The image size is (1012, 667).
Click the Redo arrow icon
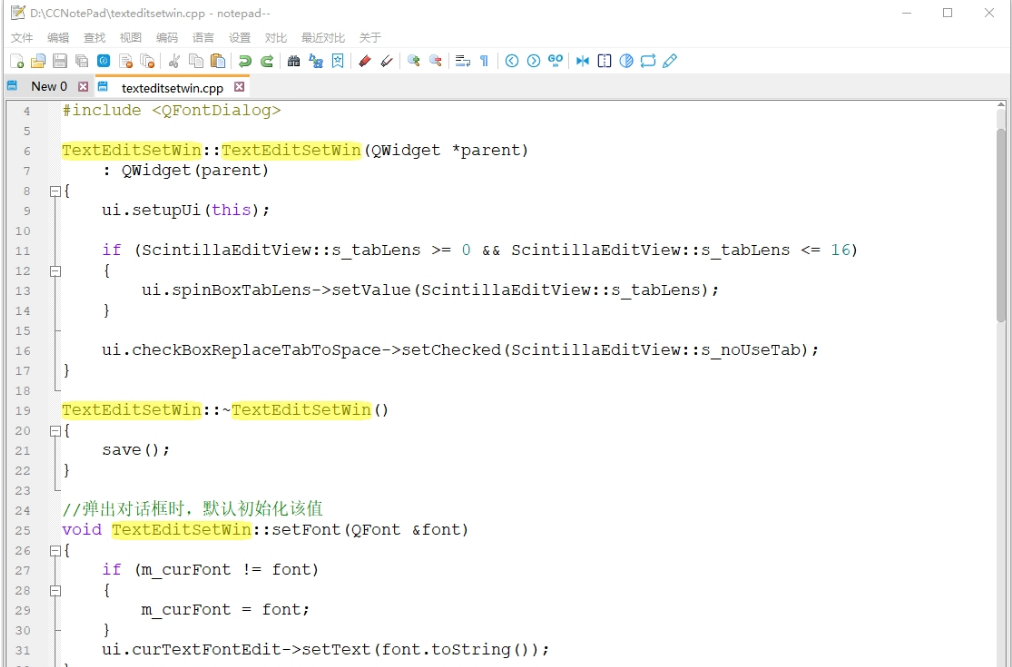(267, 61)
